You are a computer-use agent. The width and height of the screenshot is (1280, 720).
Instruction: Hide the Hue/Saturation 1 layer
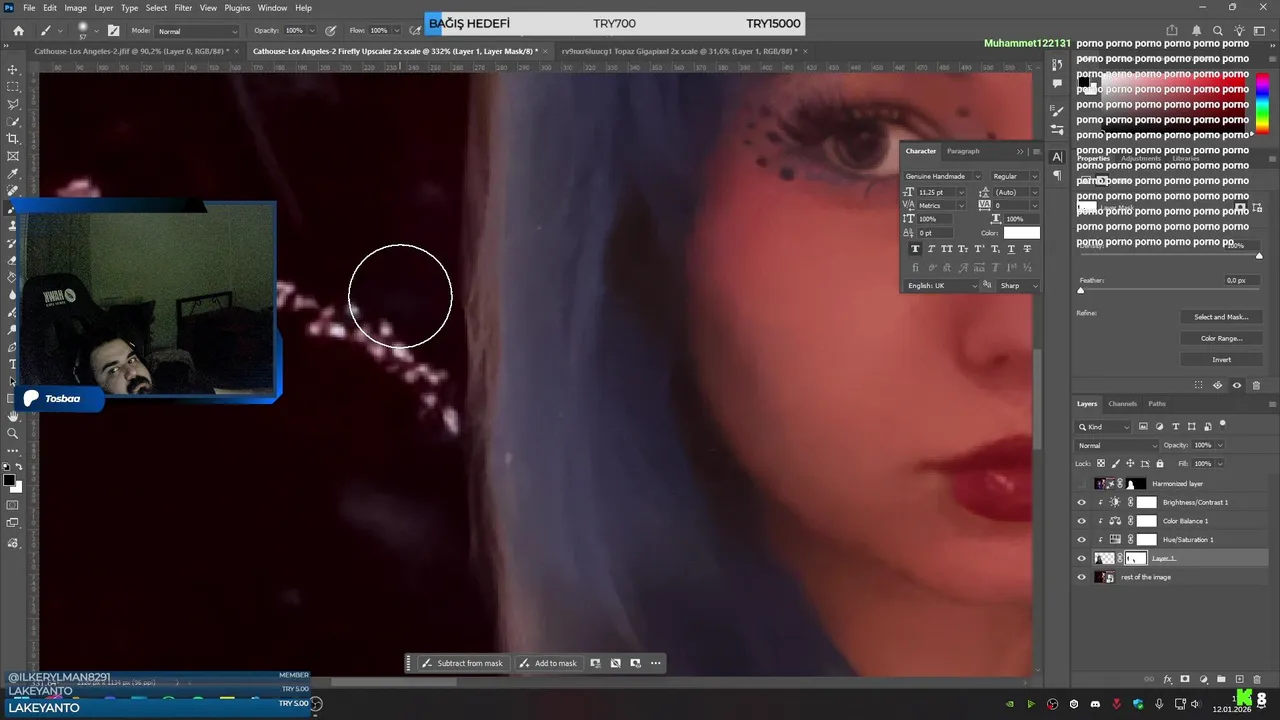click(1081, 540)
